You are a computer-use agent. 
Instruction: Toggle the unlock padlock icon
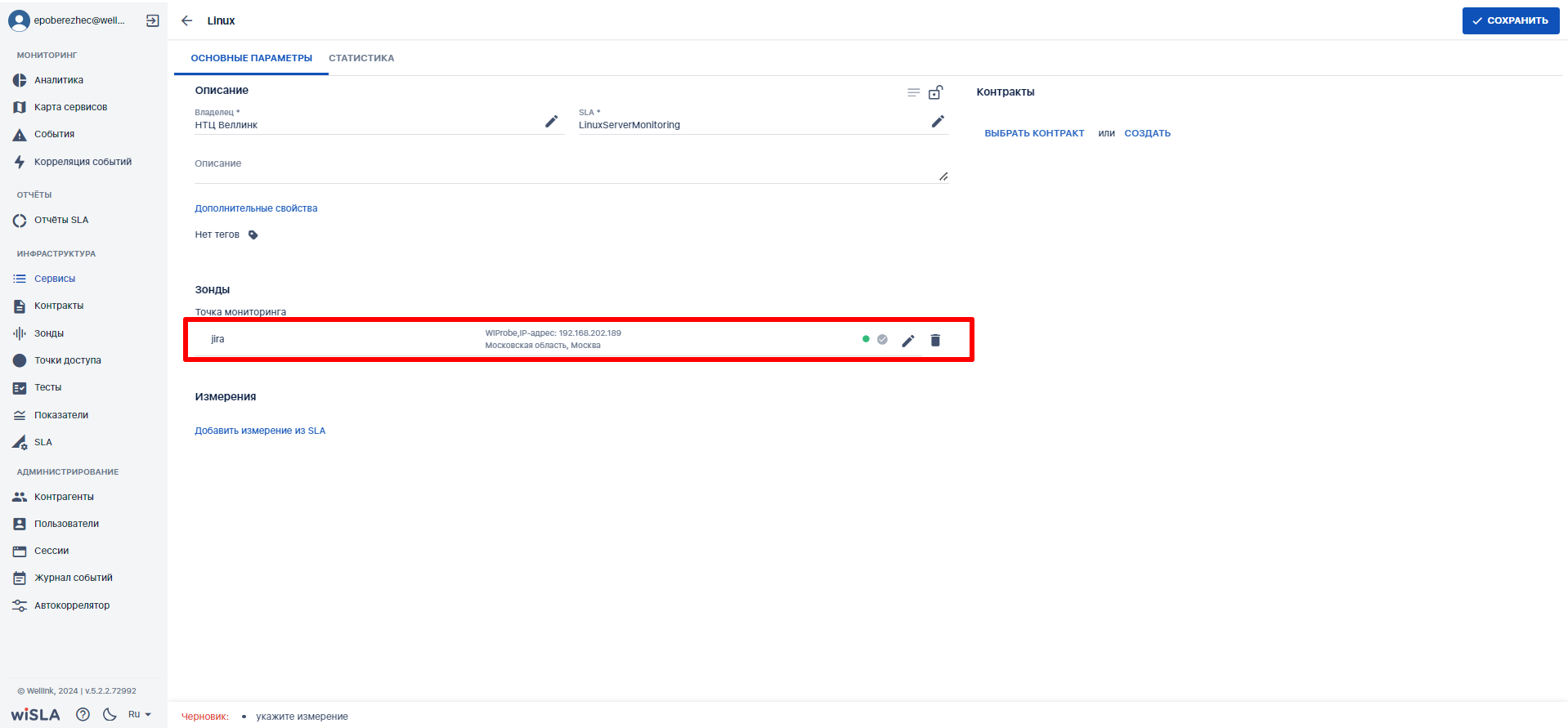pos(936,92)
